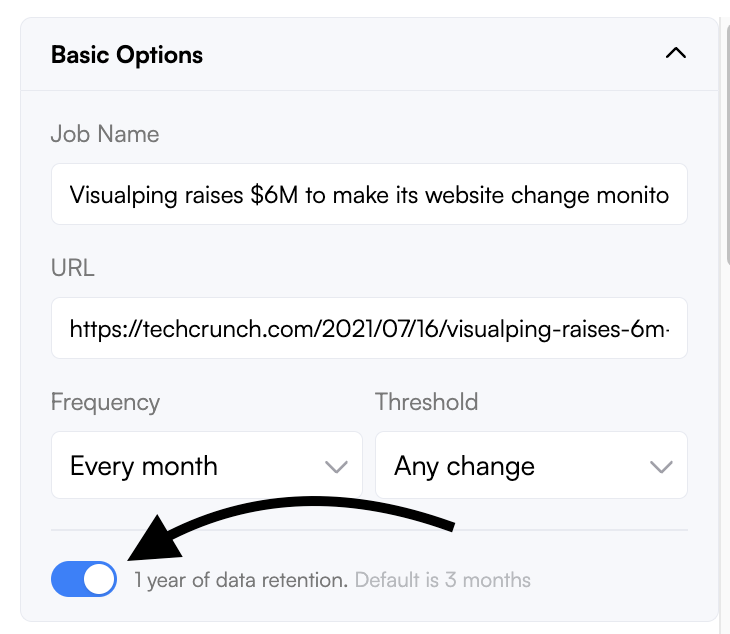Click the Threshold dropdown chevron arrow

[x=661, y=466]
